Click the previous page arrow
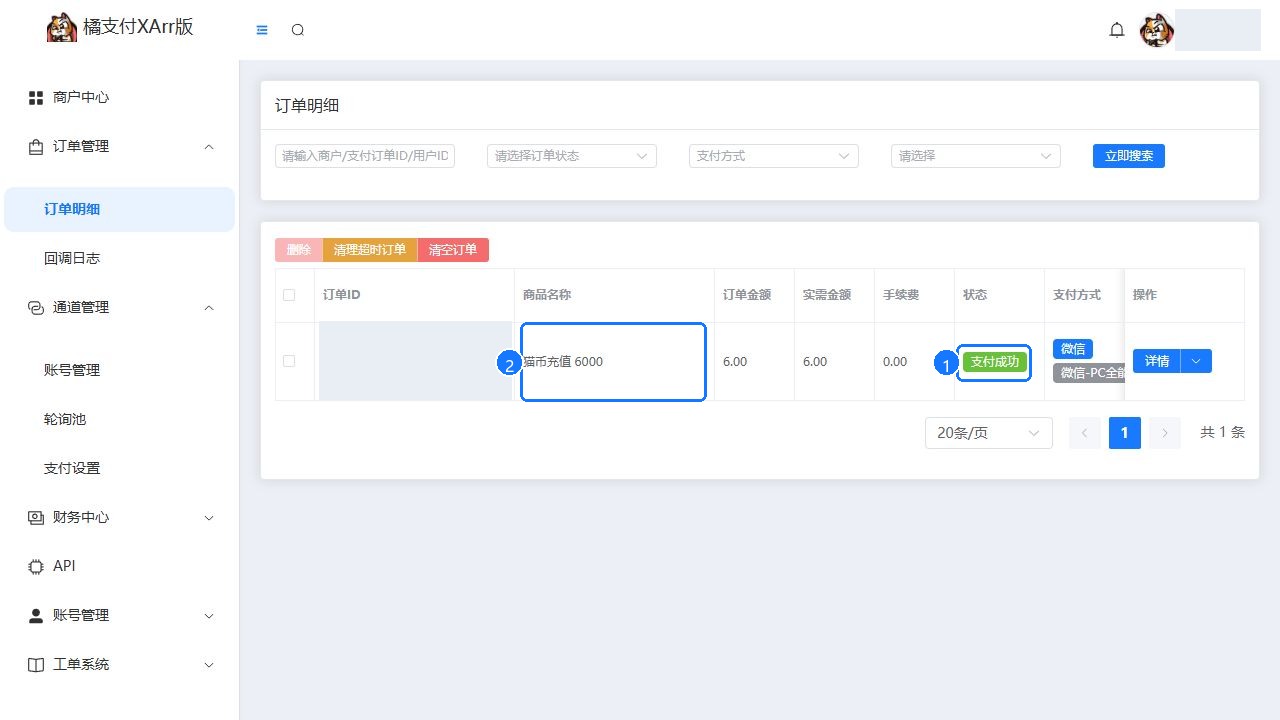This screenshot has width=1280, height=720. (1084, 432)
